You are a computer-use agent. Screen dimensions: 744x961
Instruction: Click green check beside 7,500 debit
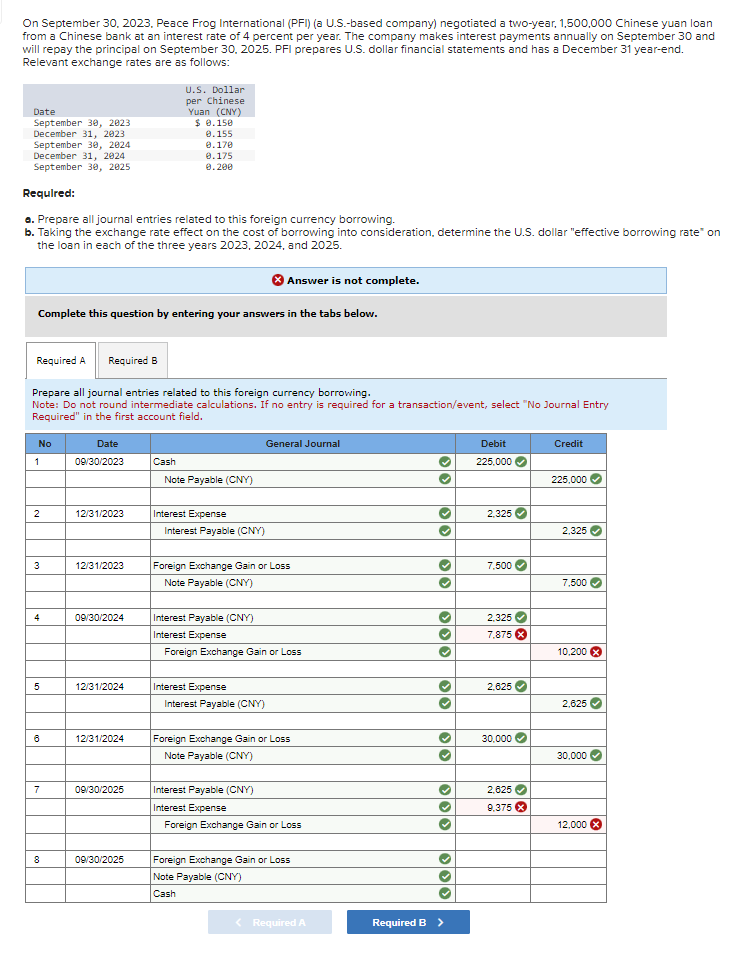point(521,565)
